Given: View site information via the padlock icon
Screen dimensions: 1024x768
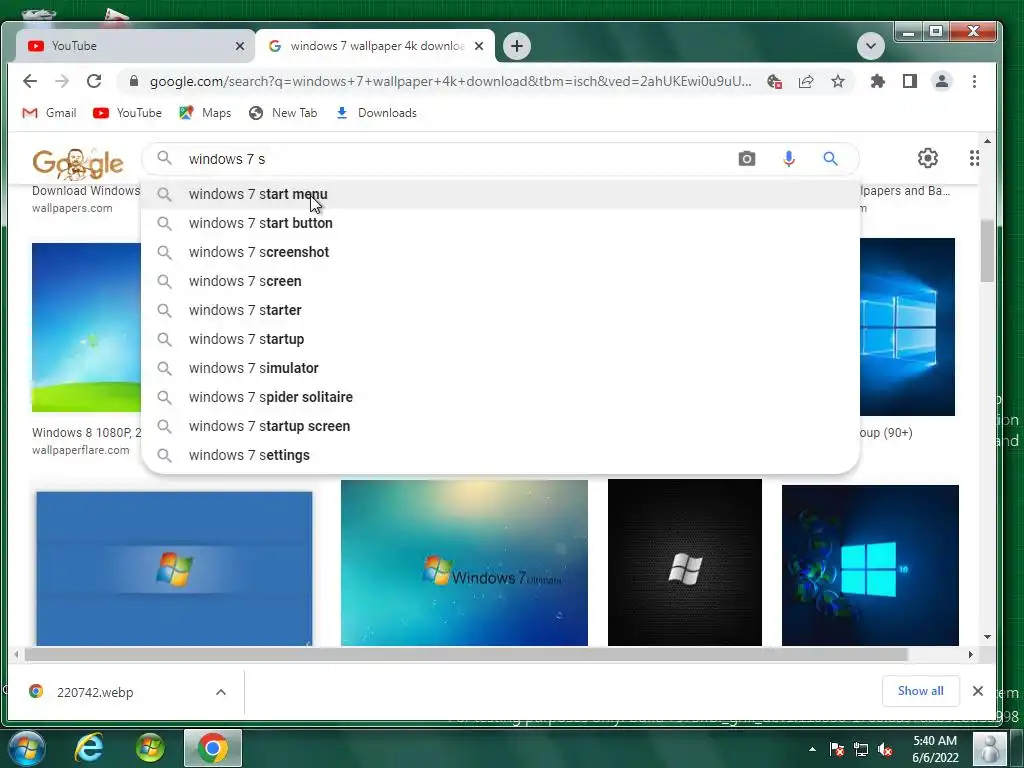Looking at the screenshot, I should [134, 81].
